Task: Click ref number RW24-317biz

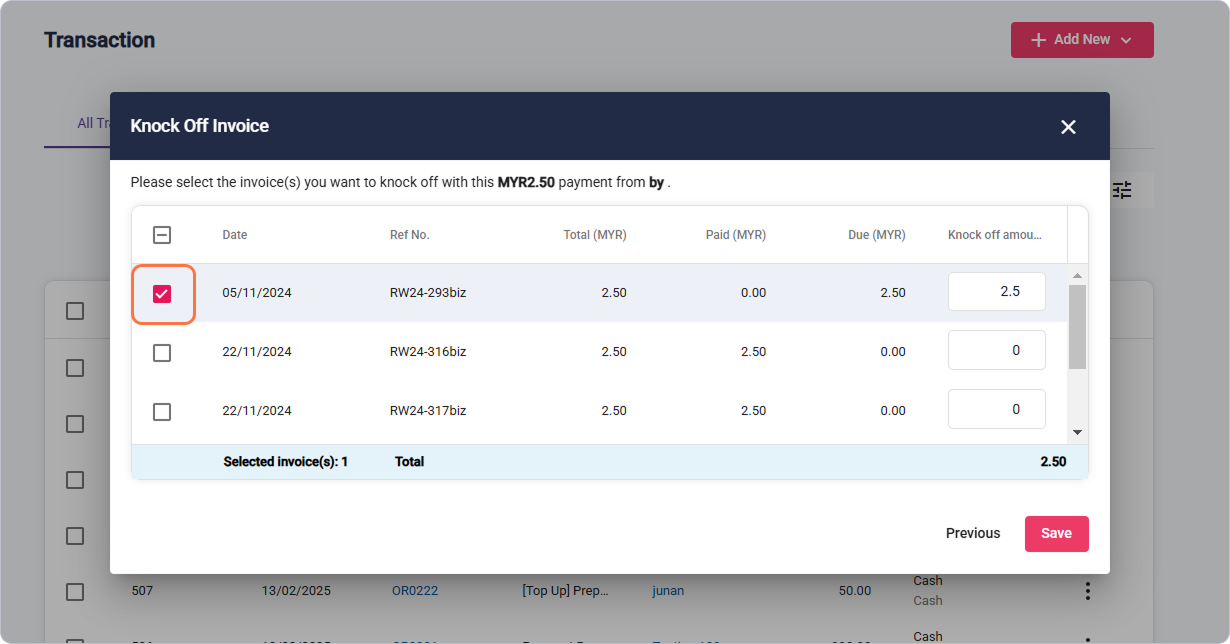Action: coord(428,411)
